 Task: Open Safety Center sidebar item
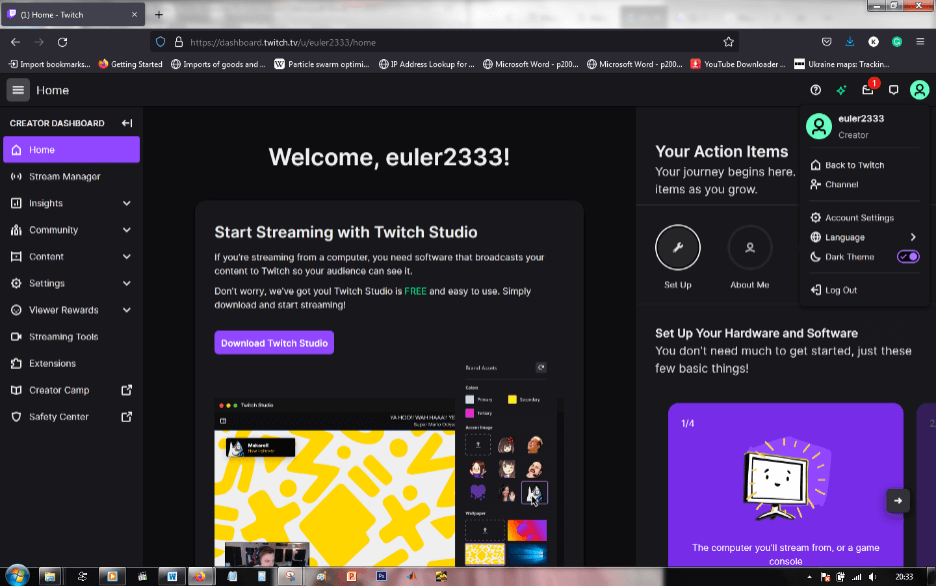tap(72, 417)
